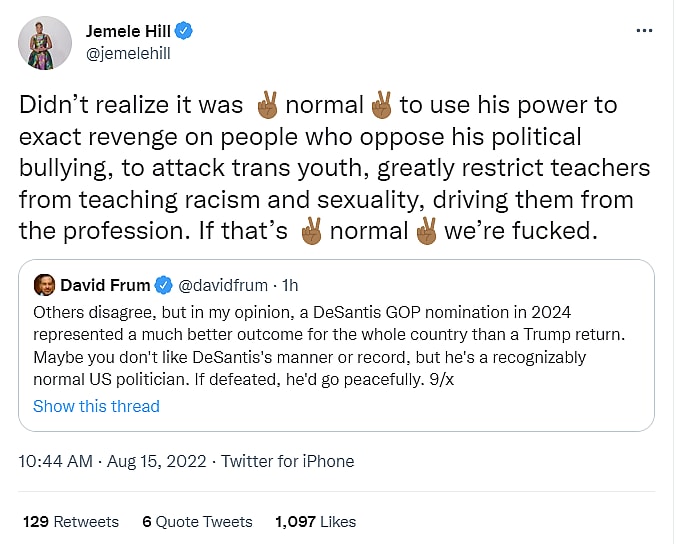Show the 1,097 Likes list
This screenshot has width=678, height=544.
tap(315, 521)
